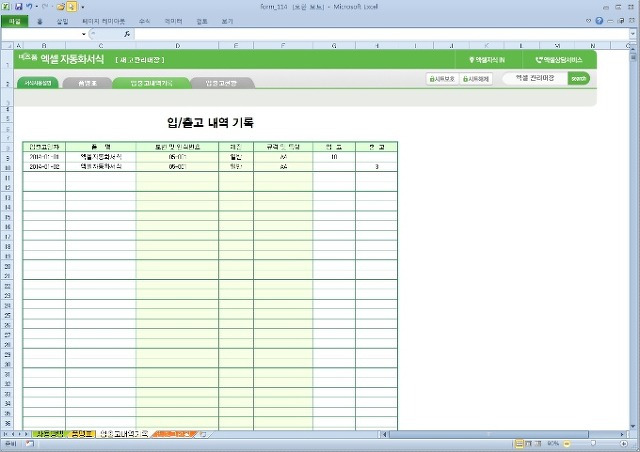Click the gray 품명표 tab button in the sheet
The image size is (640, 452).
pos(87,83)
